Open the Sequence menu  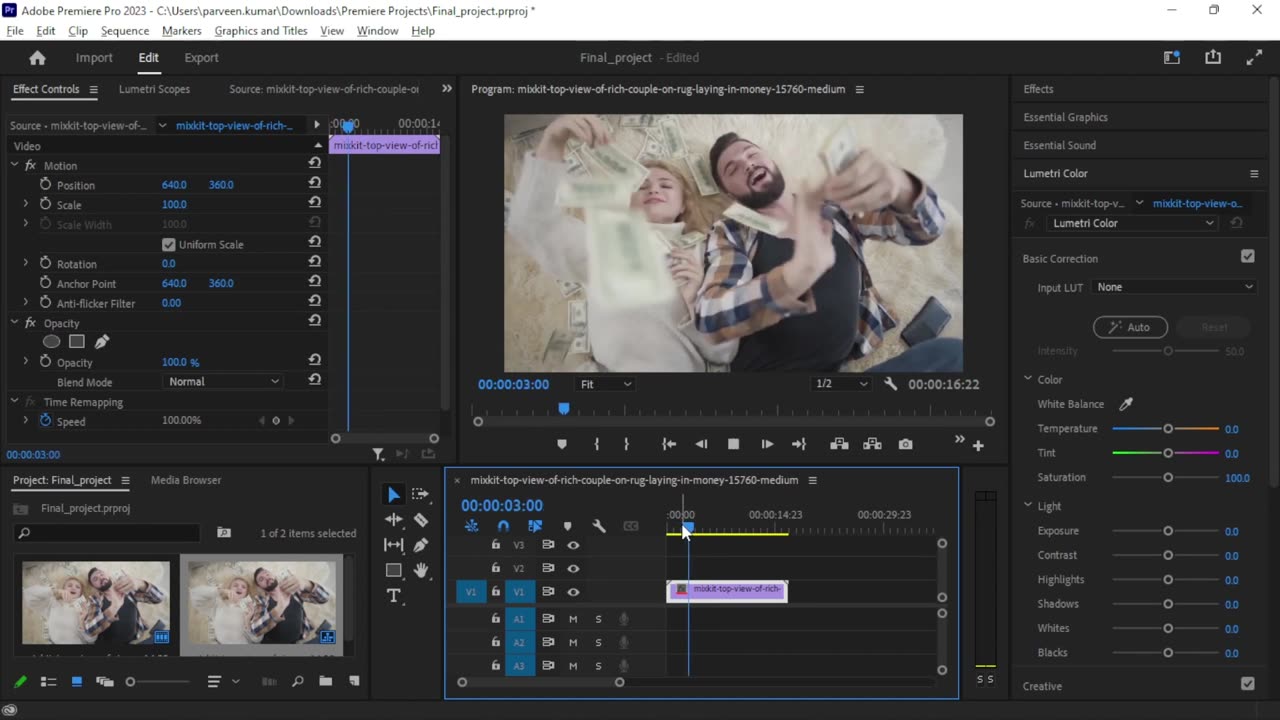point(125,31)
